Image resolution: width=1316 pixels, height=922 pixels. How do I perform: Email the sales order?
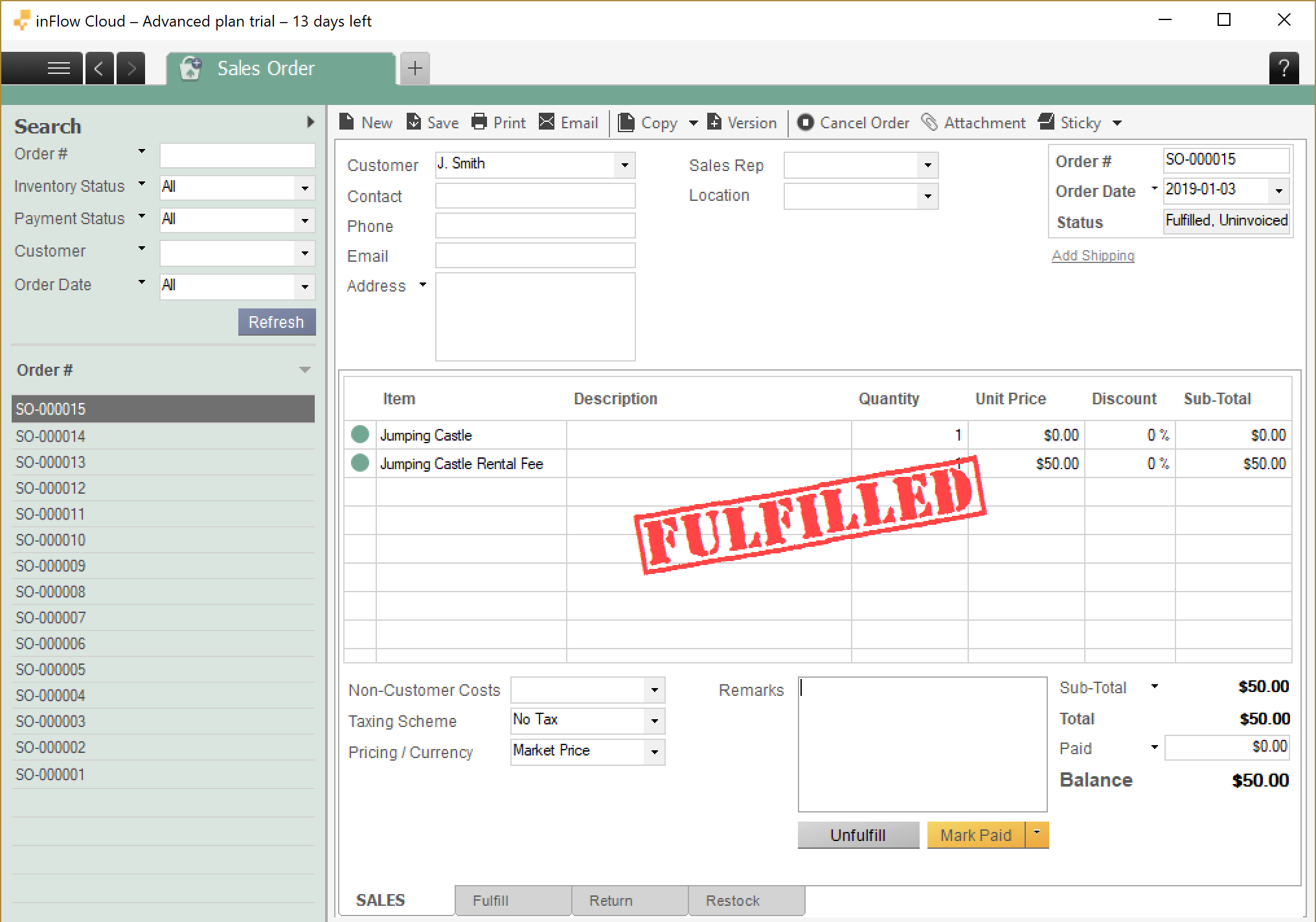(569, 122)
